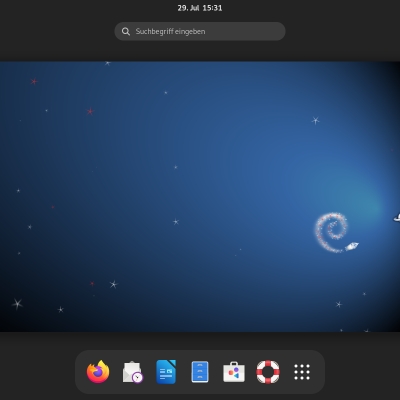
Task: Open LibreOffice Writer from the dash
Action: (166, 372)
